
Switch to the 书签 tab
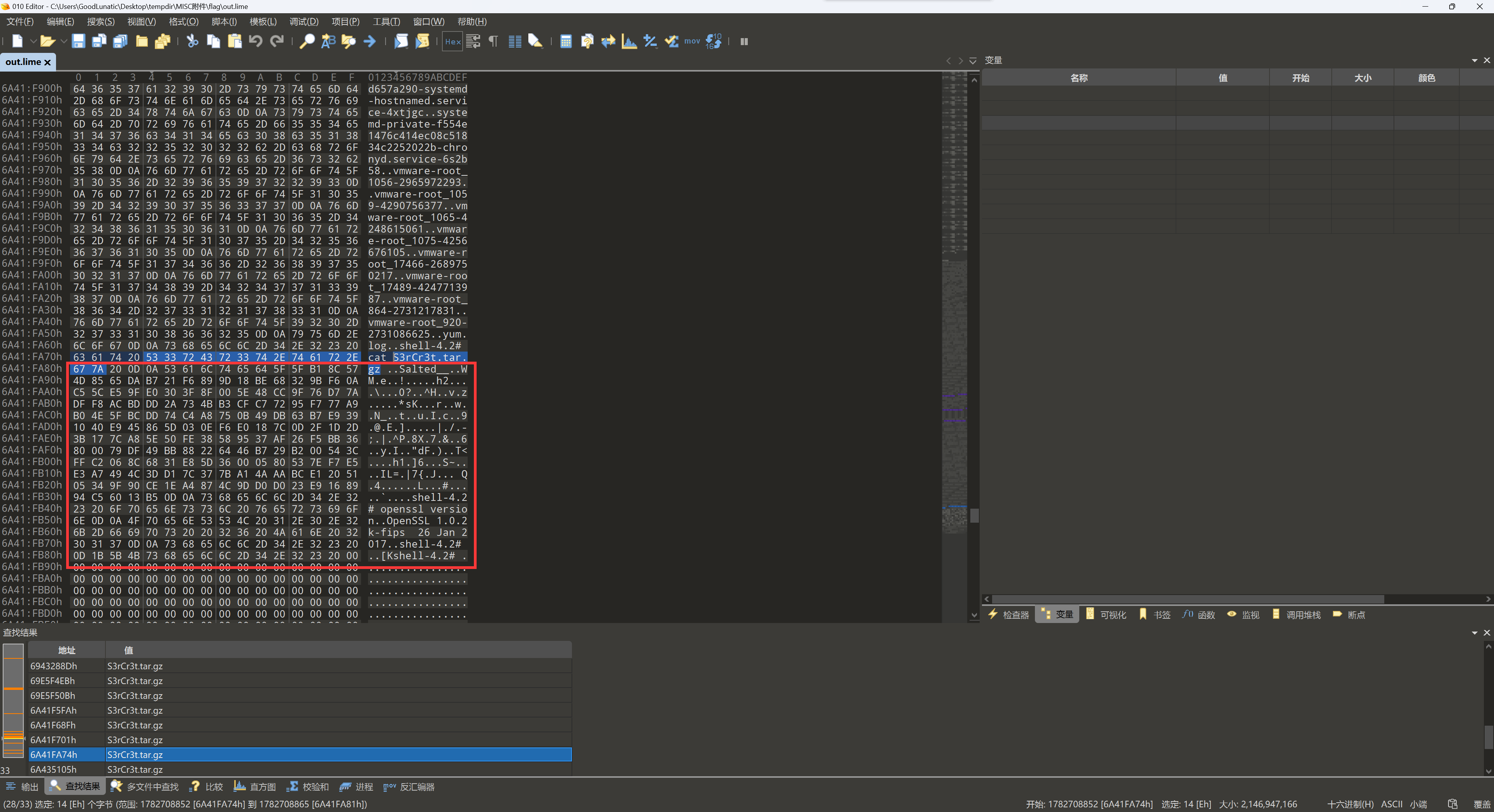coord(1155,614)
